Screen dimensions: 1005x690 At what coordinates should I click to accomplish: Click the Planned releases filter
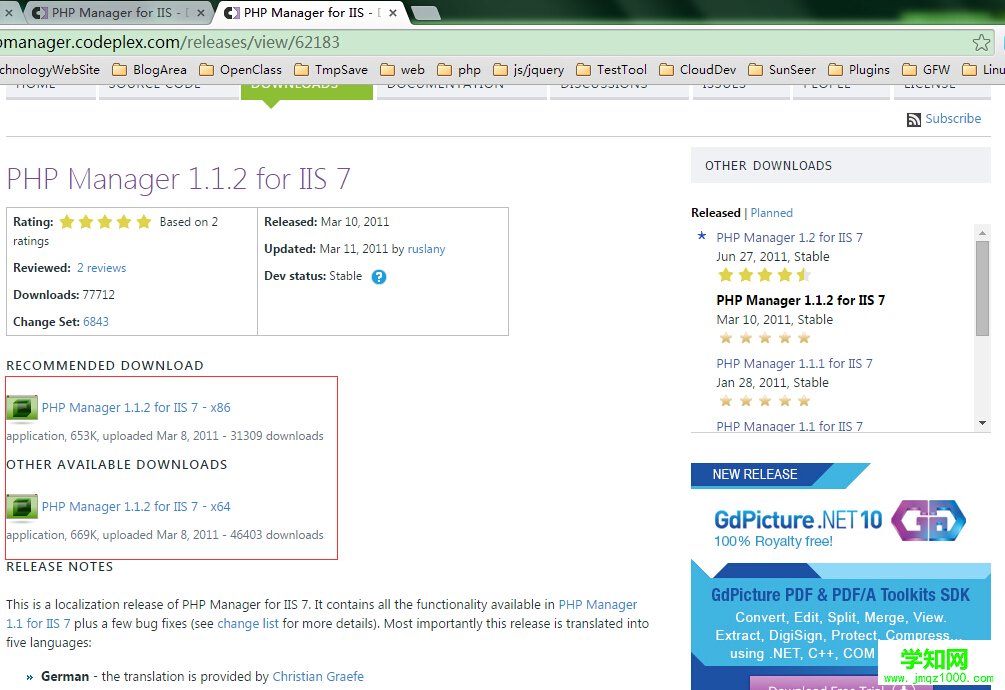coord(772,213)
